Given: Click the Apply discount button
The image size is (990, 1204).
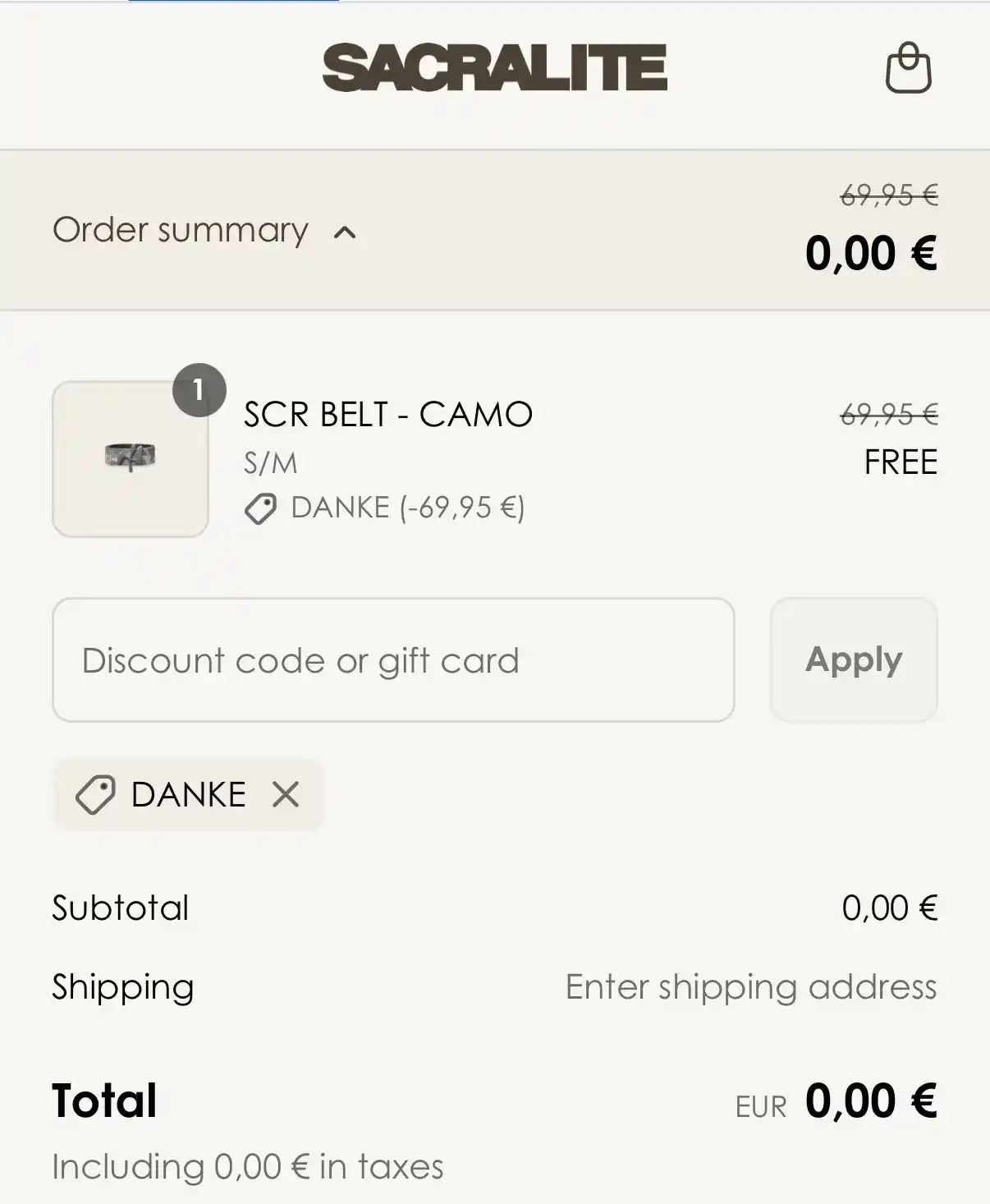Looking at the screenshot, I should pyautogui.click(x=854, y=659).
